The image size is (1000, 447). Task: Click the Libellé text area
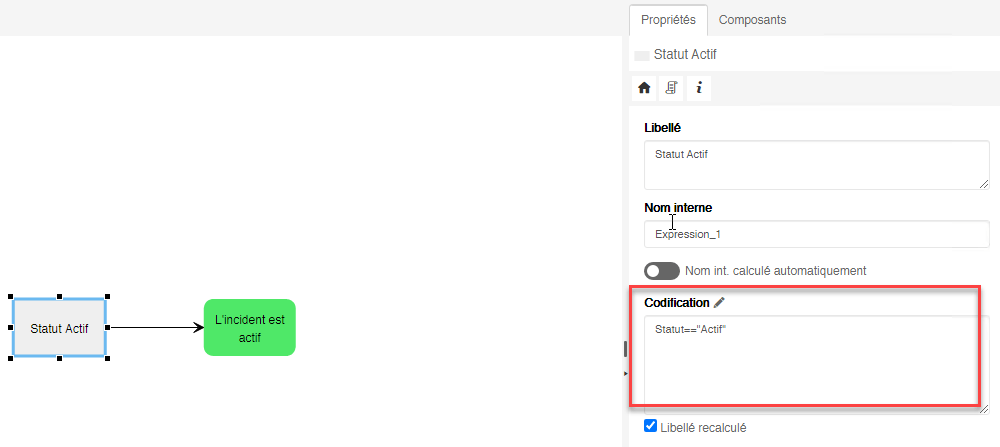coord(816,164)
